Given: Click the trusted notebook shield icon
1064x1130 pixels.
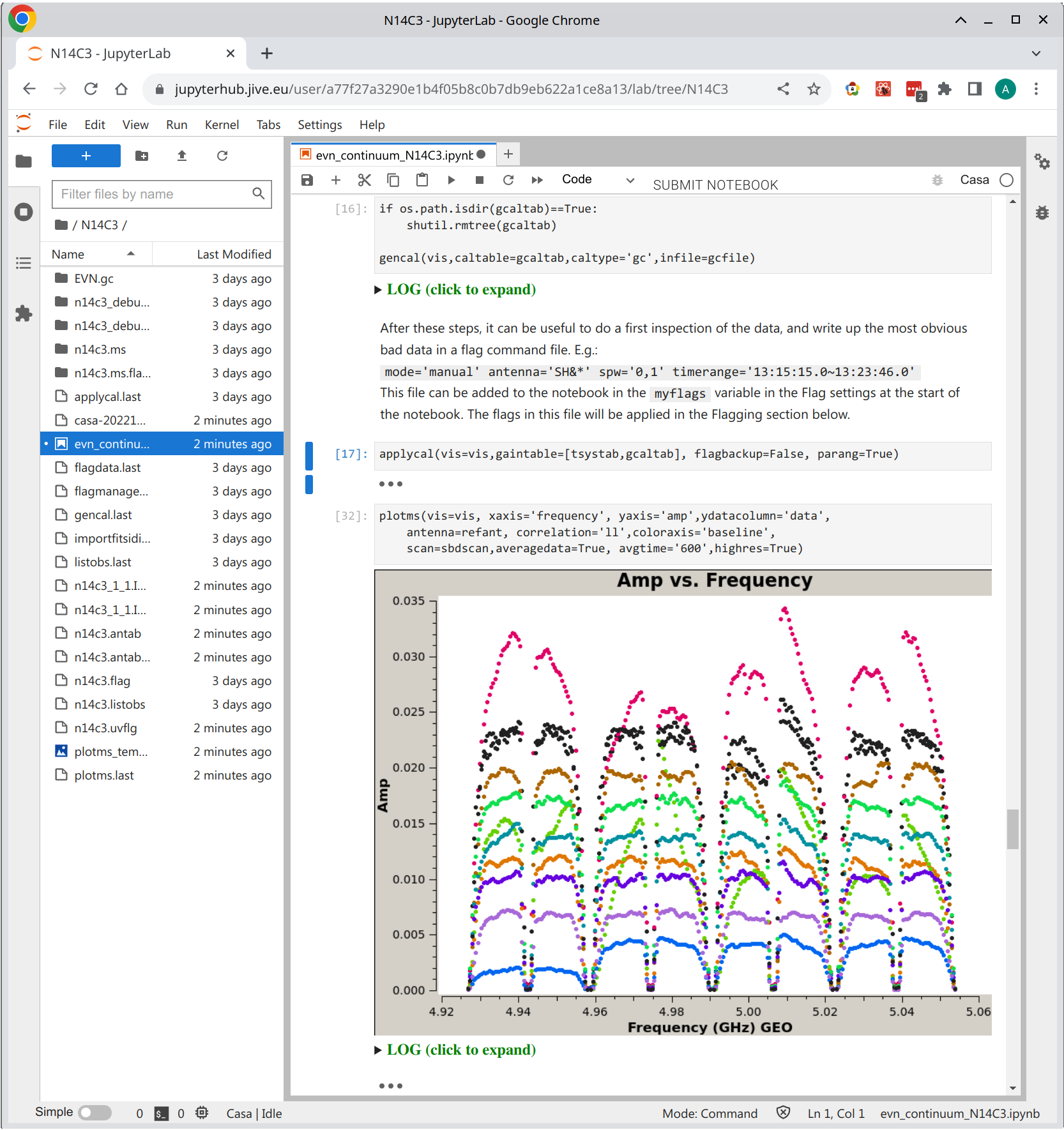Looking at the screenshot, I should (783, 1113).
